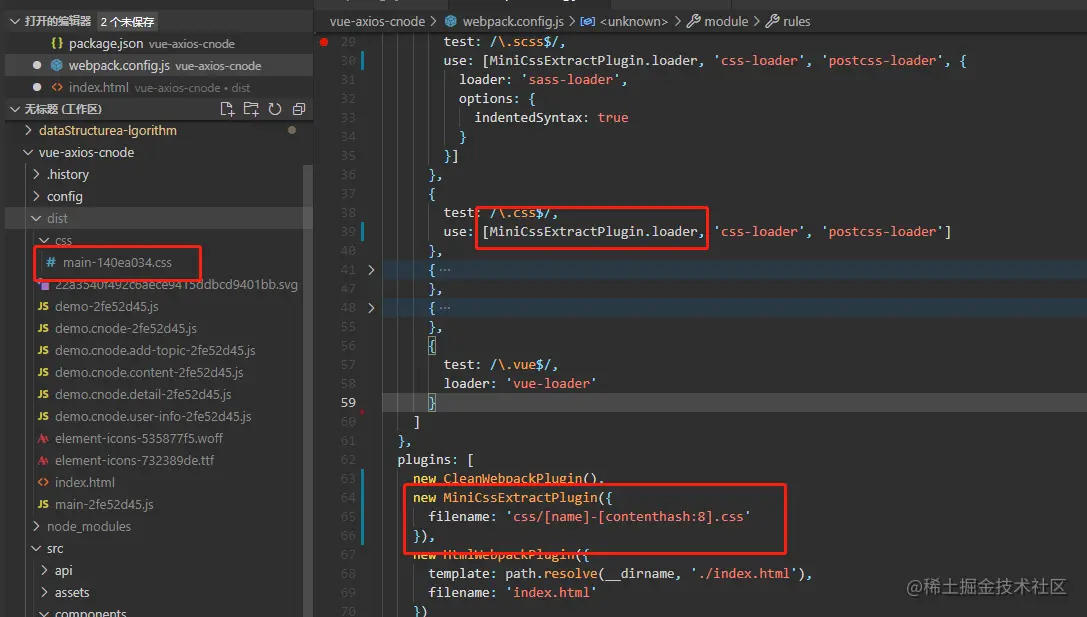
Task: Click the webpack icon in the breadcrumb bar
Action: click(453, 20)
